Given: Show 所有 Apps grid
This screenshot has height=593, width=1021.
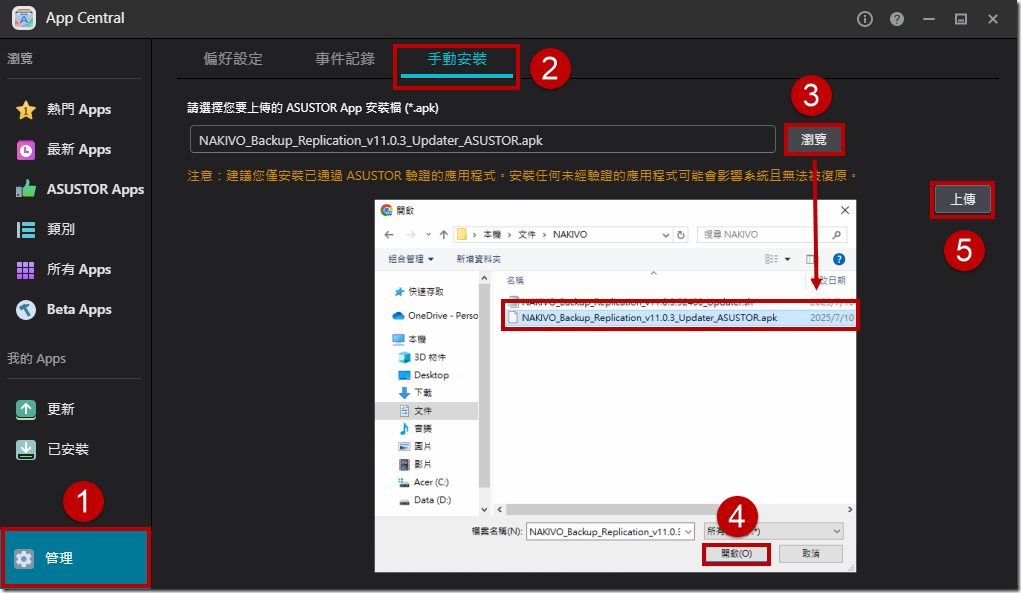Looking at the screenshot, I should (x=64, y=269).
